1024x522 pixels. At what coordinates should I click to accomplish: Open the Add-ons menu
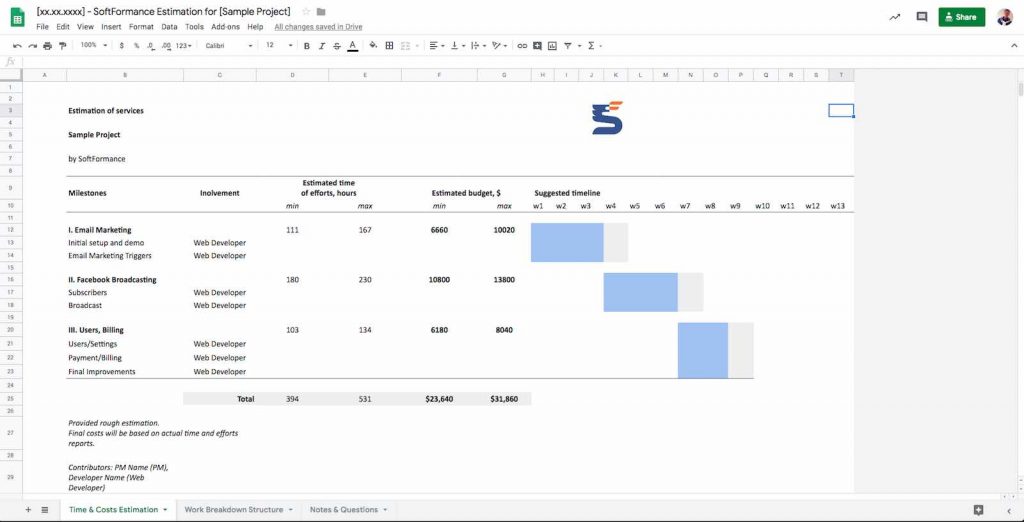tap(225, 27)
